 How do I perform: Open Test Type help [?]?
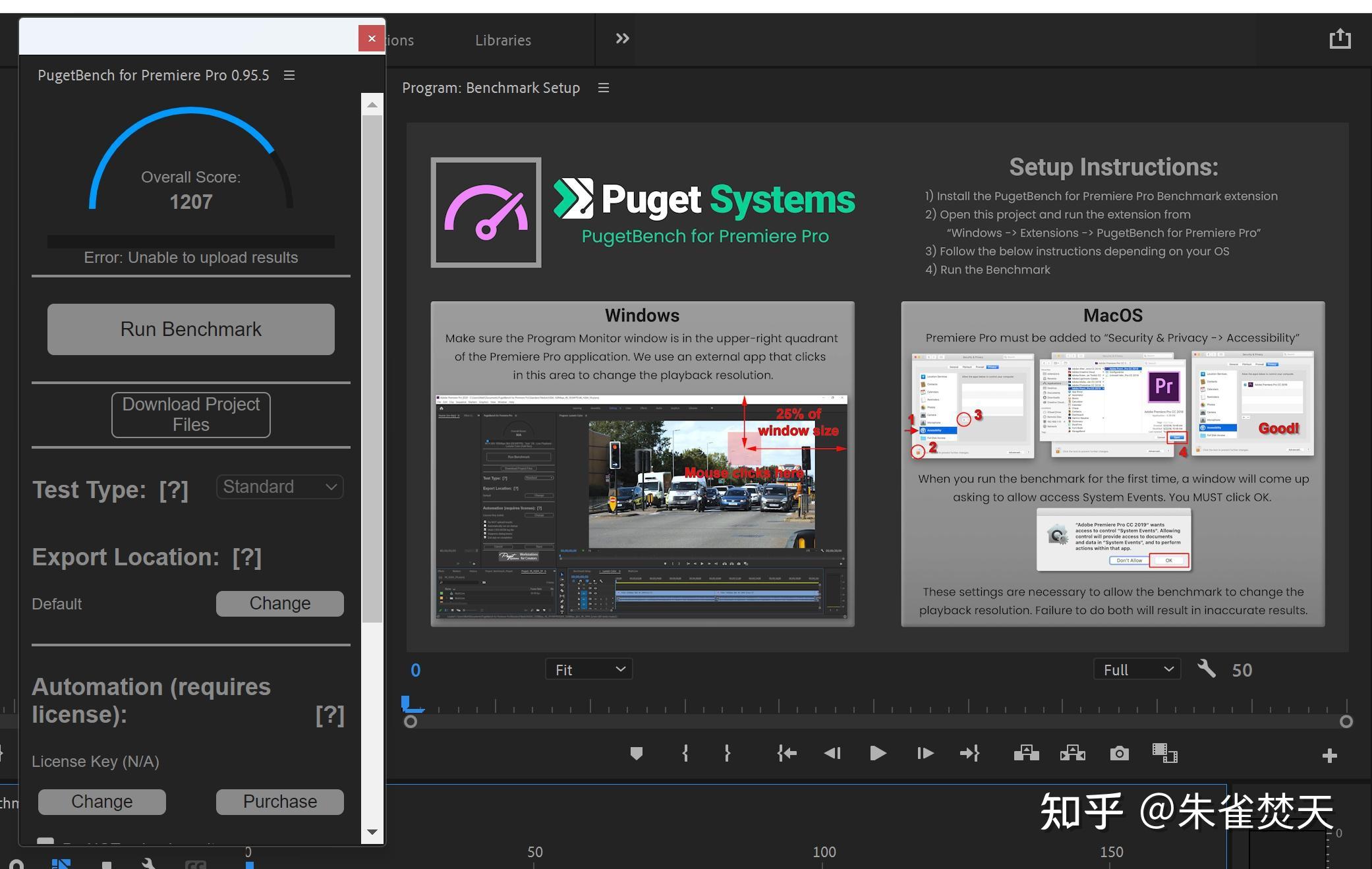coord(173,490)
